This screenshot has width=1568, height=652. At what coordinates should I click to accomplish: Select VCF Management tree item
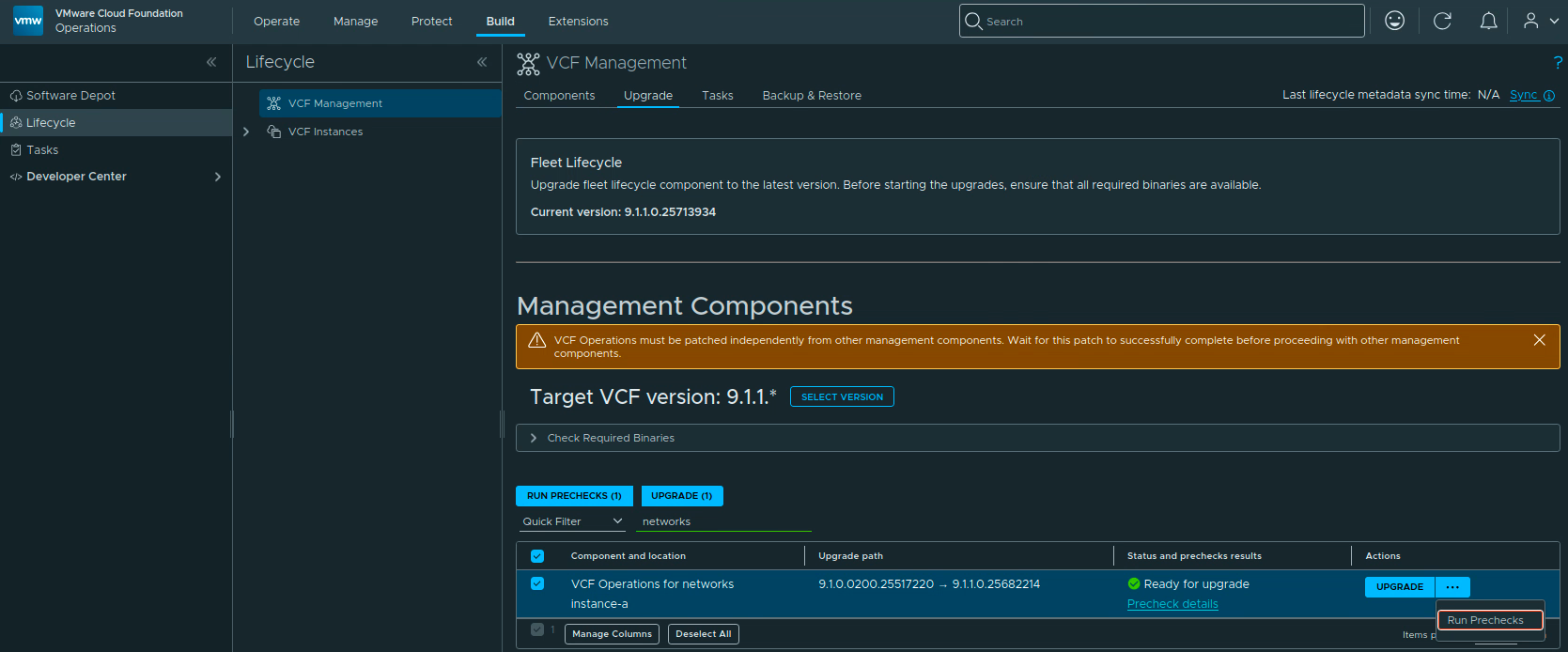[380, 103]
